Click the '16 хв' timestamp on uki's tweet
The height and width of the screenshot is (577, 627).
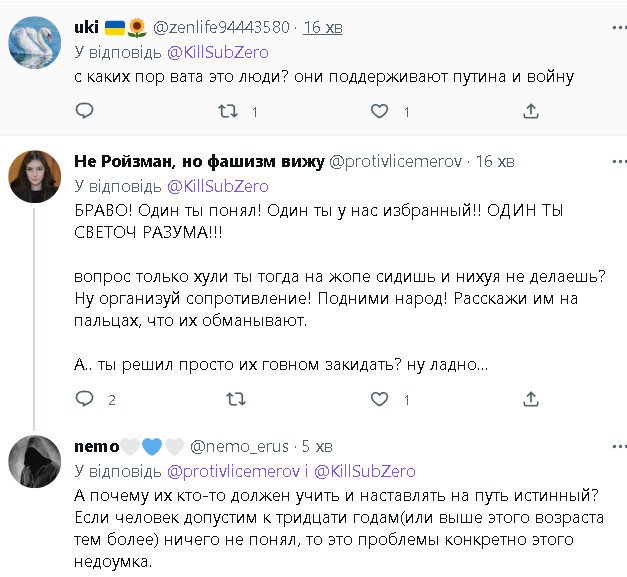(322, 28)
